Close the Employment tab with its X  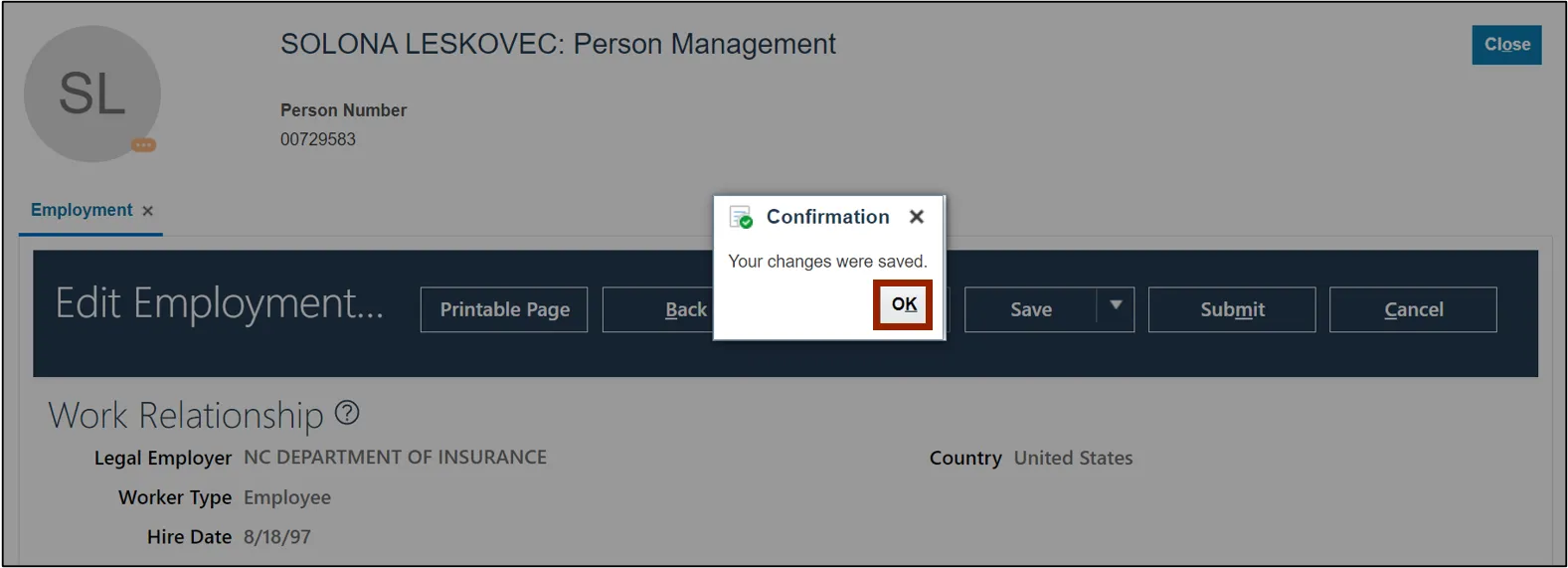(x=148, y=211)
